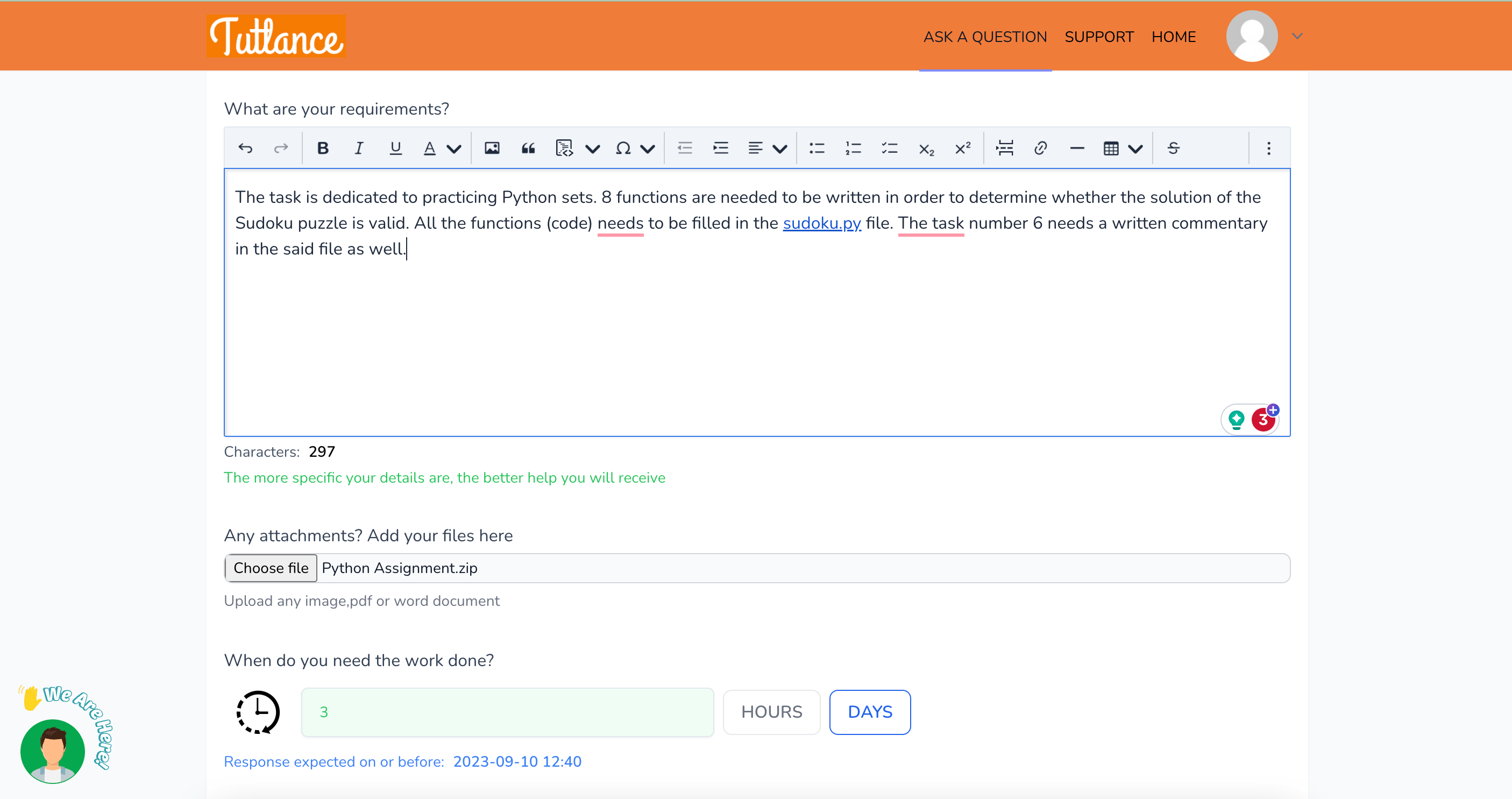Switch to the SUPPORT tab
The width and height of the screenshot is (1512, 799).
pyautogui.click(x=1099, y=36)
